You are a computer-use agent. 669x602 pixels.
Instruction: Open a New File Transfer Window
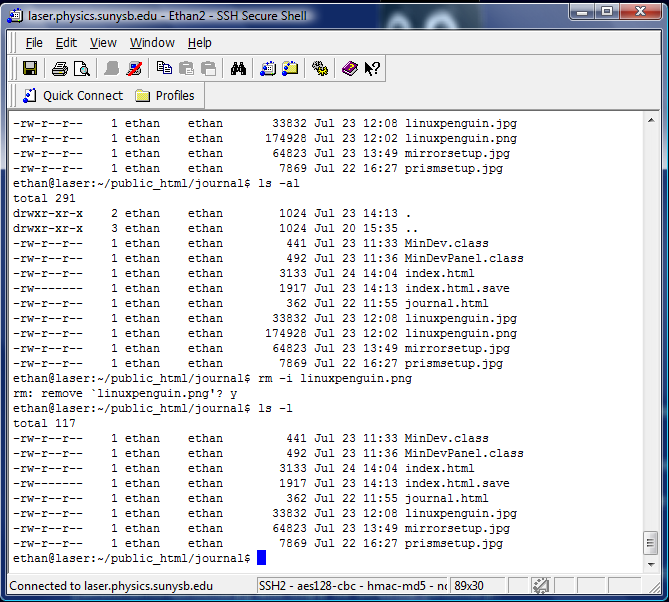[290, 69]
